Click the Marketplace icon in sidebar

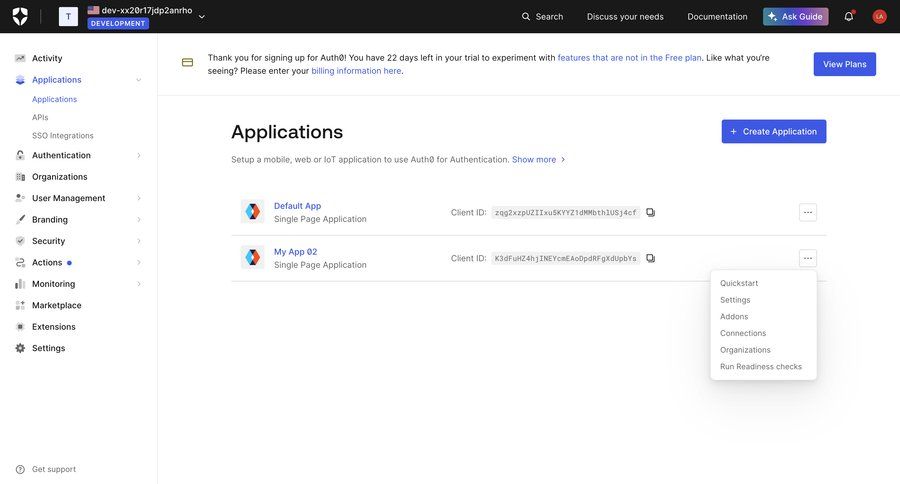(x=20, y=305)
